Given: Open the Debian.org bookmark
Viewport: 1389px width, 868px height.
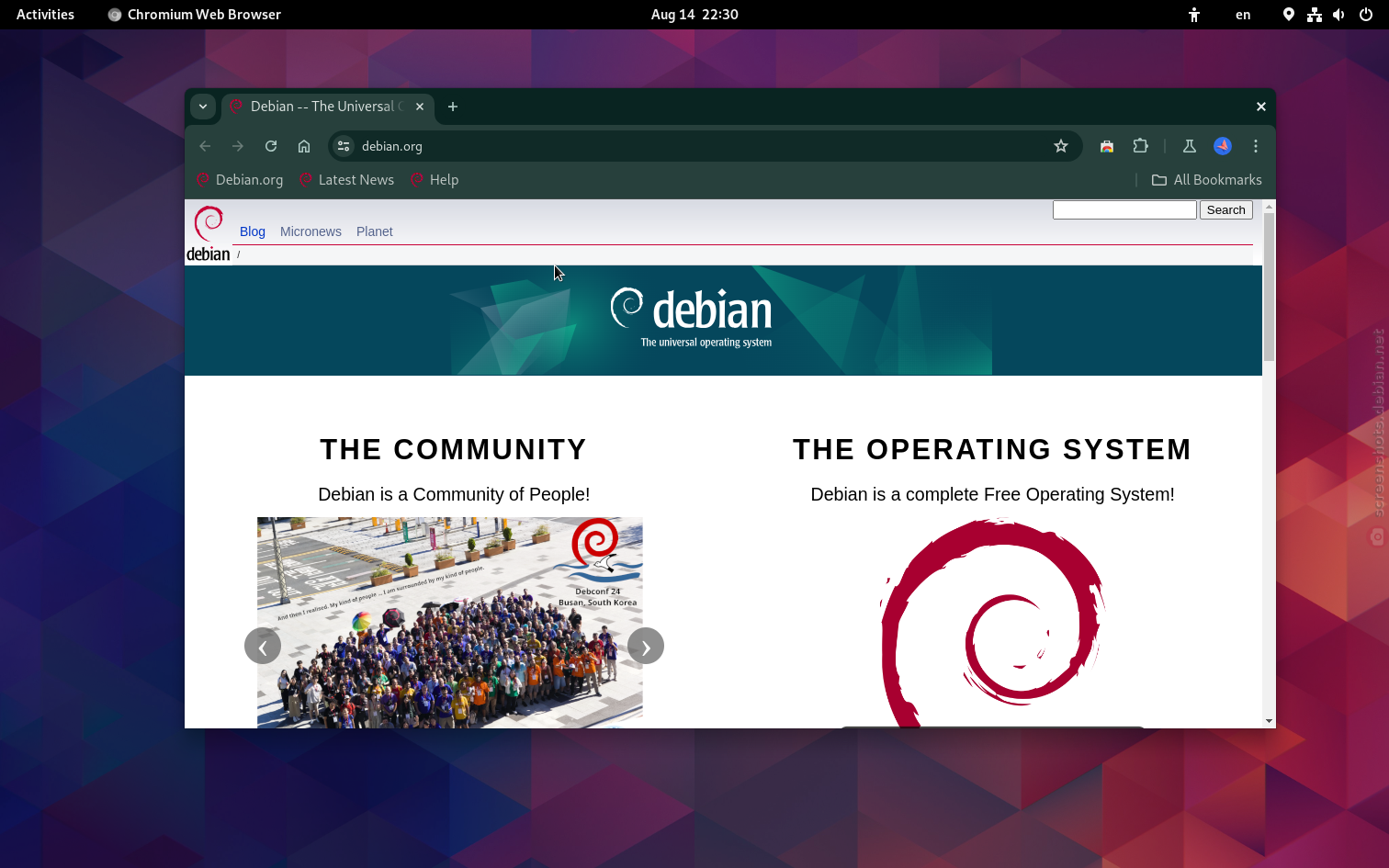Looking at the screenshot, I should [240, 180].
